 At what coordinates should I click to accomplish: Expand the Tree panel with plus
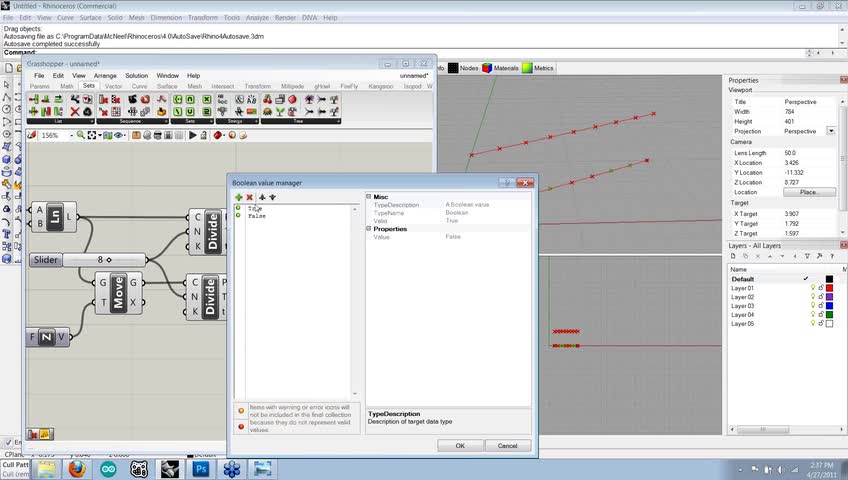[x=338, y=121]
